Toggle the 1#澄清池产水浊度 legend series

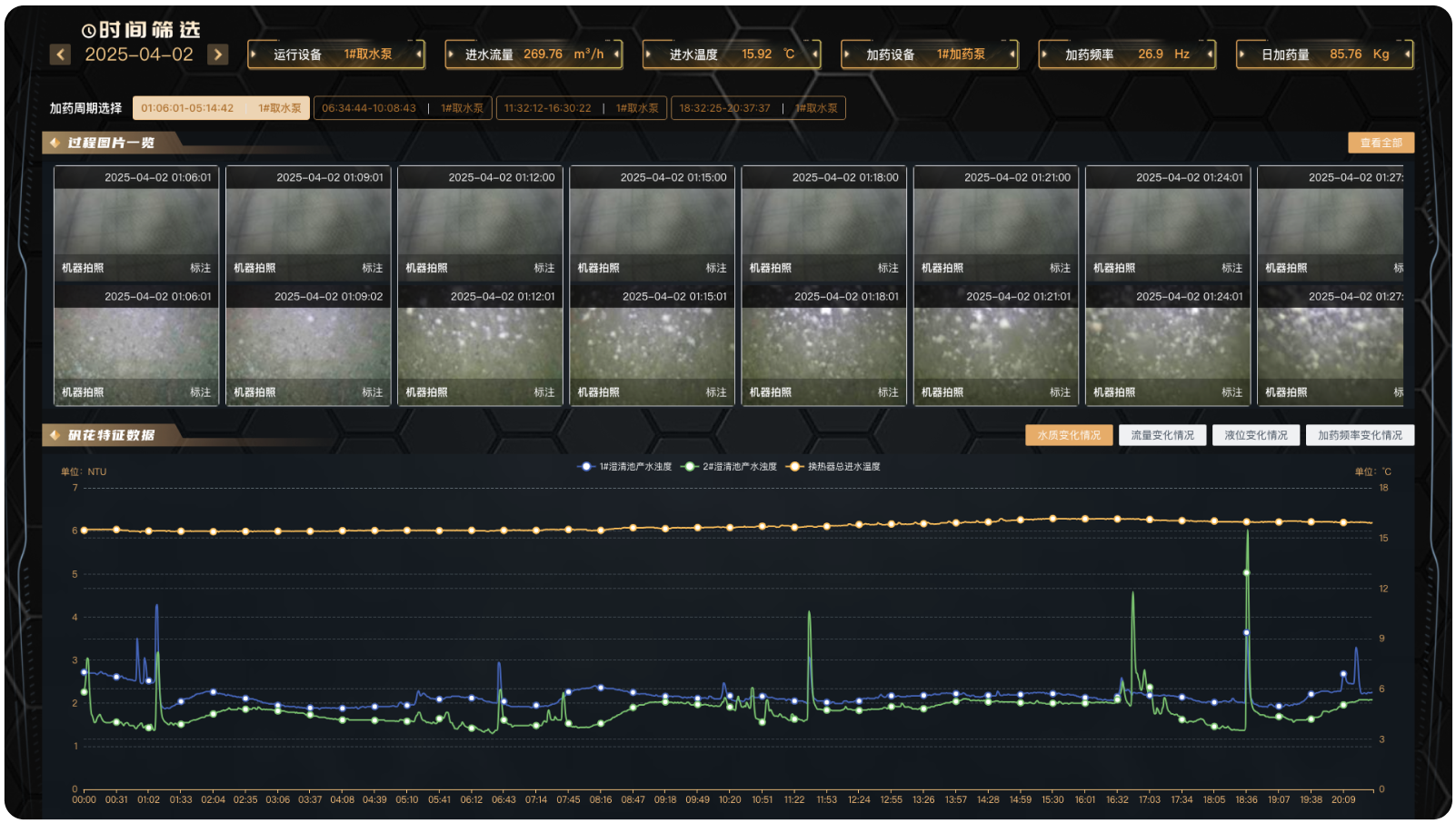click(x=624, y=467)
